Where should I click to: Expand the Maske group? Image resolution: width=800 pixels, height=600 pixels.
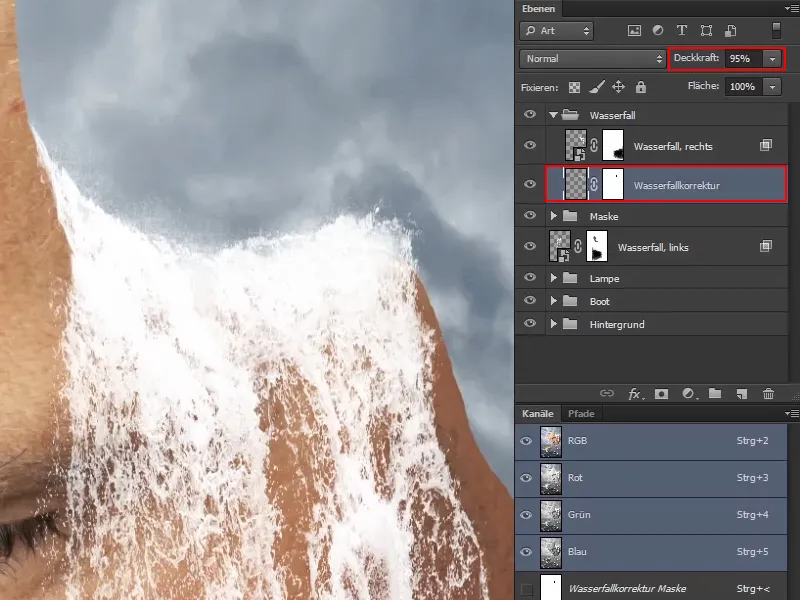click(554, 216)
